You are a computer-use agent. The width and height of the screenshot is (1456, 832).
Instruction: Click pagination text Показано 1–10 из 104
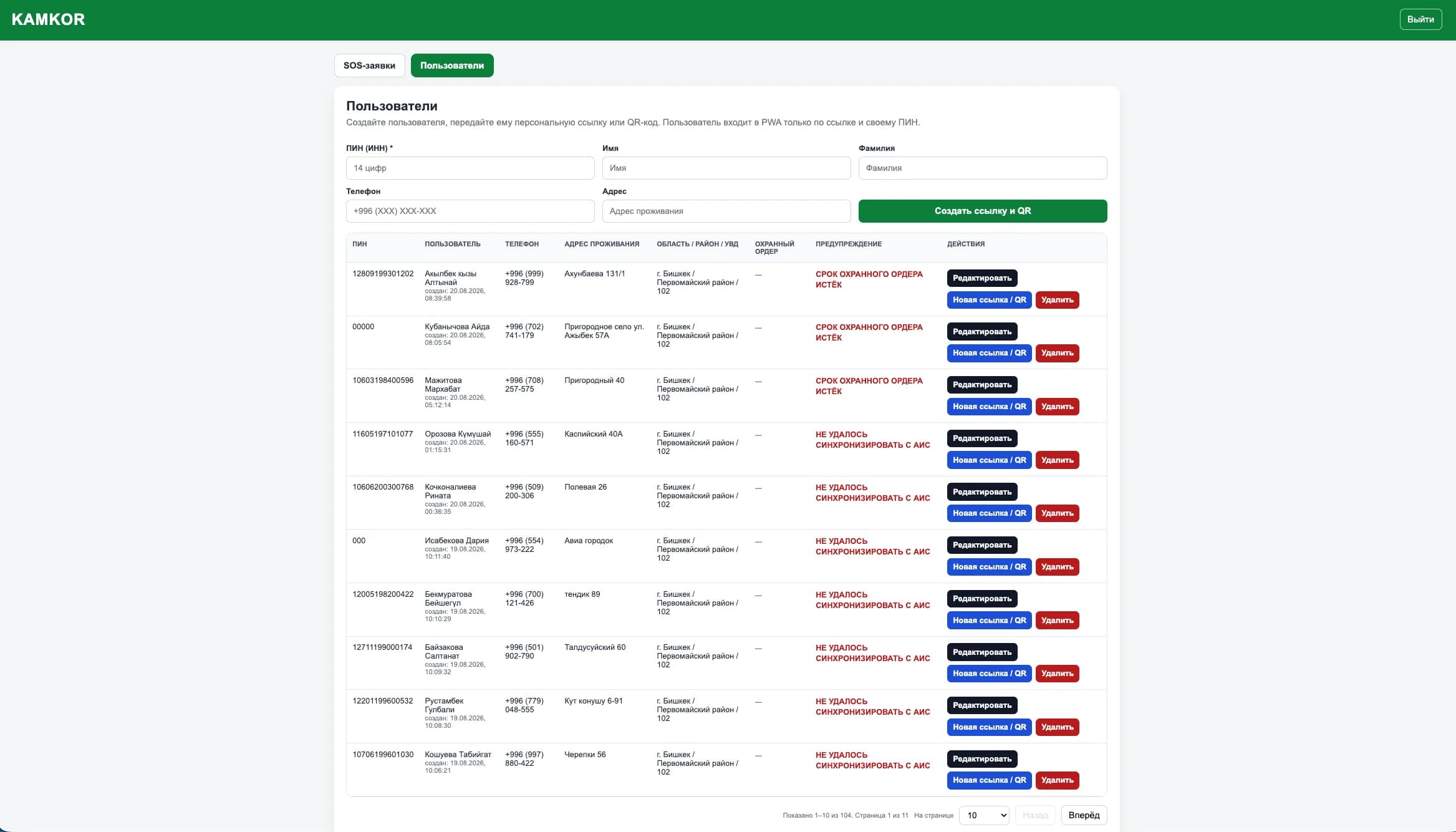point(817,815)
